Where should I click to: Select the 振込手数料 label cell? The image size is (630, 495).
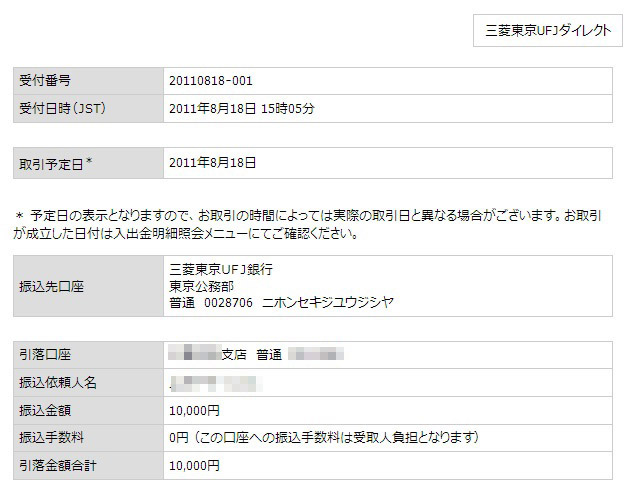[88, 437]
